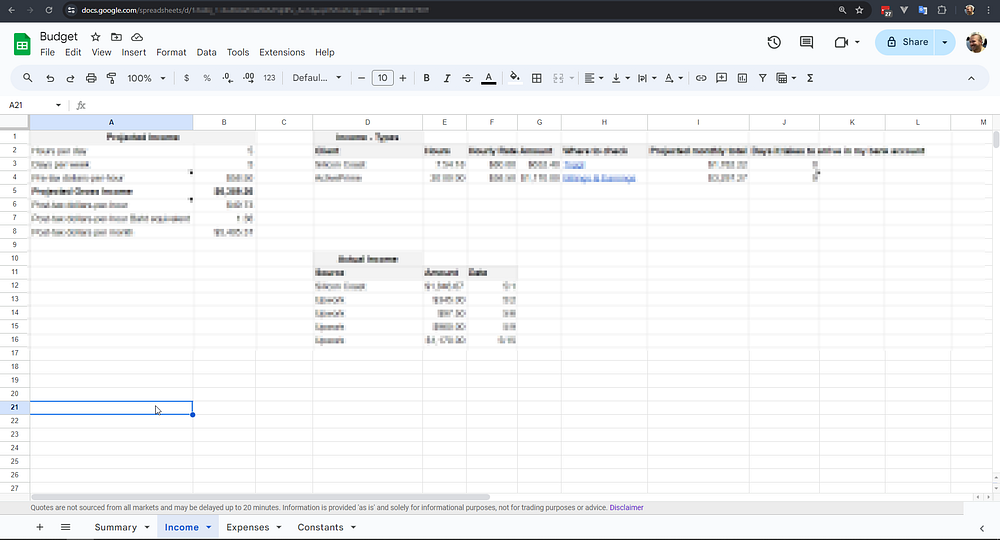1000x540 pixels.
Task: Collapse the toolbar with chevron
Action: [x=971, y=78]
